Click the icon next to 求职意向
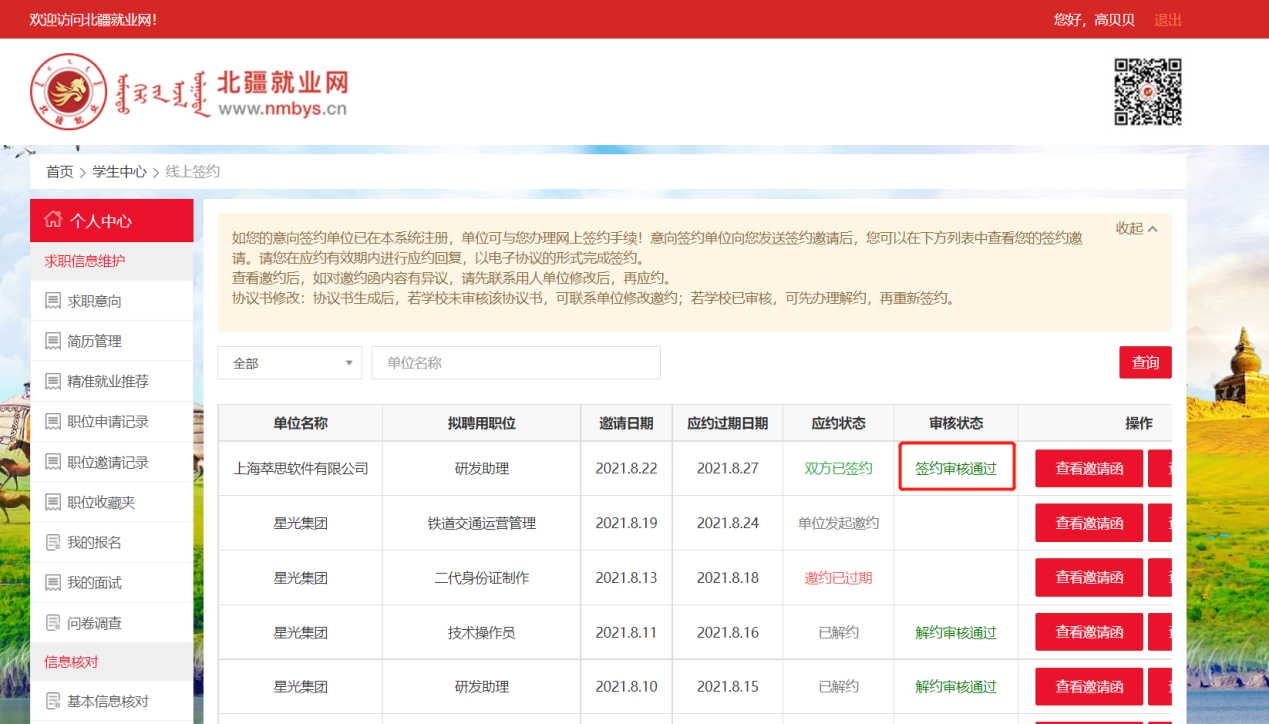 pos(53,301)
